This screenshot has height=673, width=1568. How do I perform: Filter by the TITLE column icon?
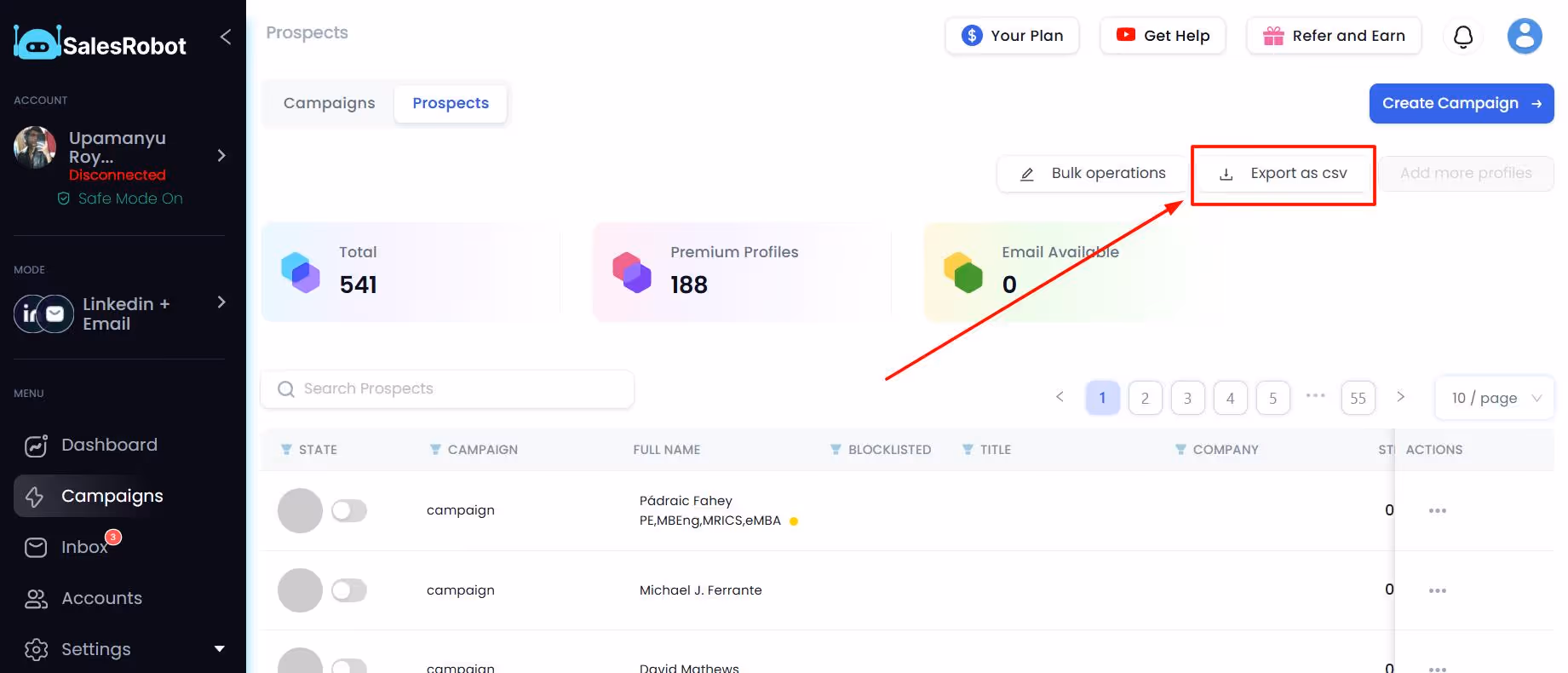968,450
